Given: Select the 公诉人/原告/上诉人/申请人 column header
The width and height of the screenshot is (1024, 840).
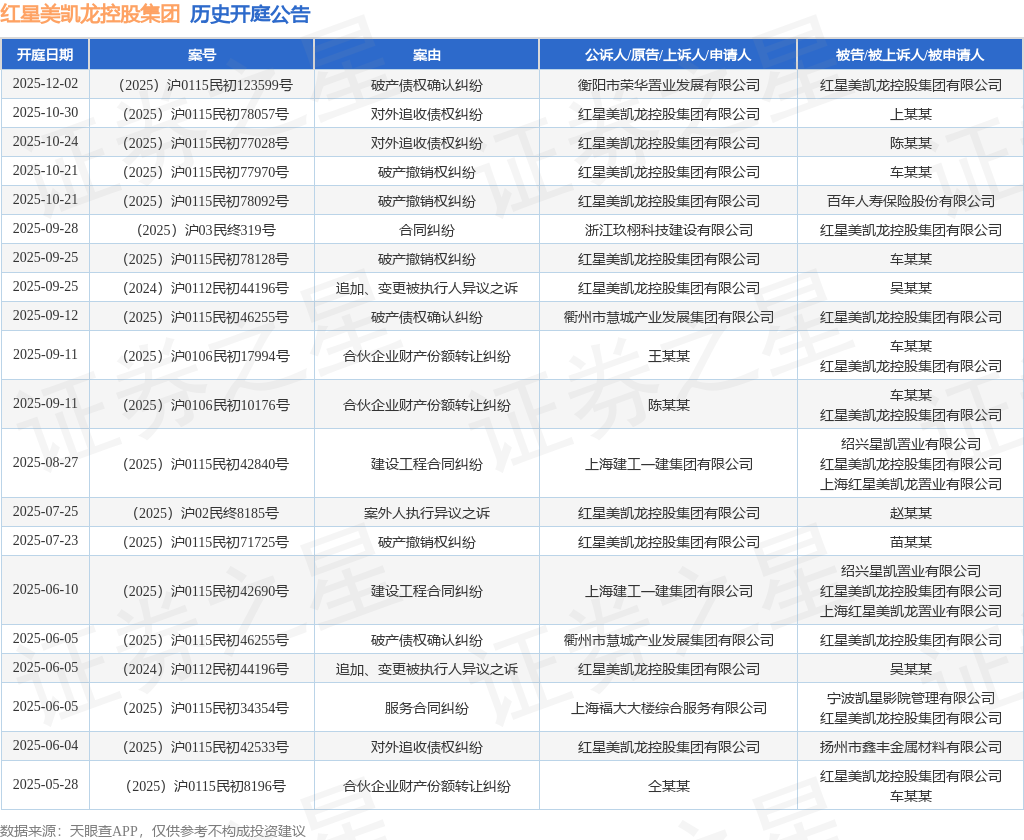Looking at the screenshot, I should click(x=668, y=55).
